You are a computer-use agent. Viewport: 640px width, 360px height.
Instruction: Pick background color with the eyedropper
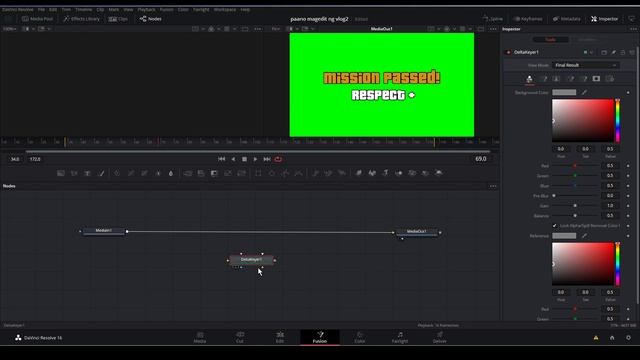(584, 93)
